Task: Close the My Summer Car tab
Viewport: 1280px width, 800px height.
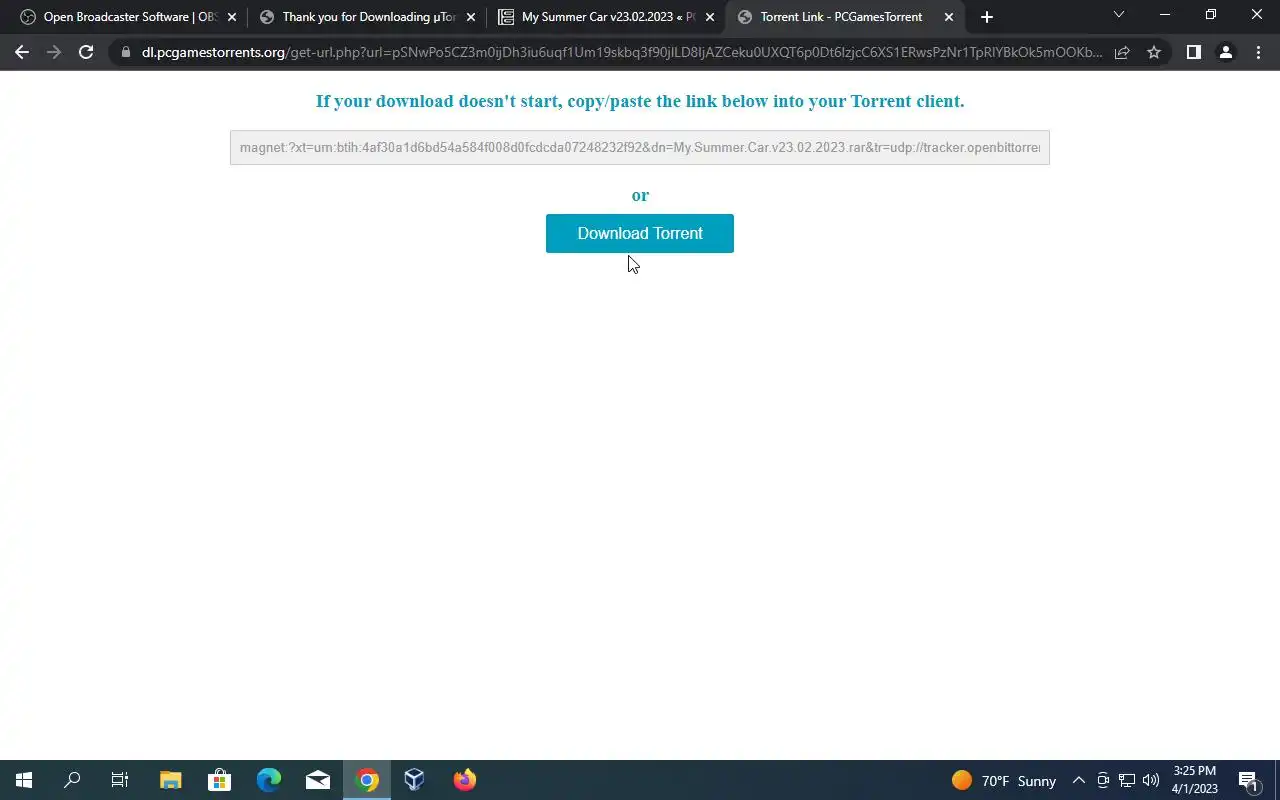Action: point(710,17)
